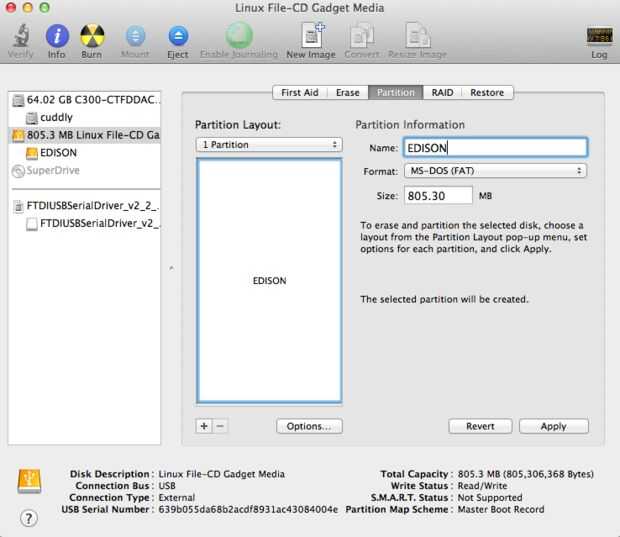Viewport: 620px width, 537px height.
Task: Open the Format MS-DOS (FAT) dropdown
Action: click(x=495, y=171)
